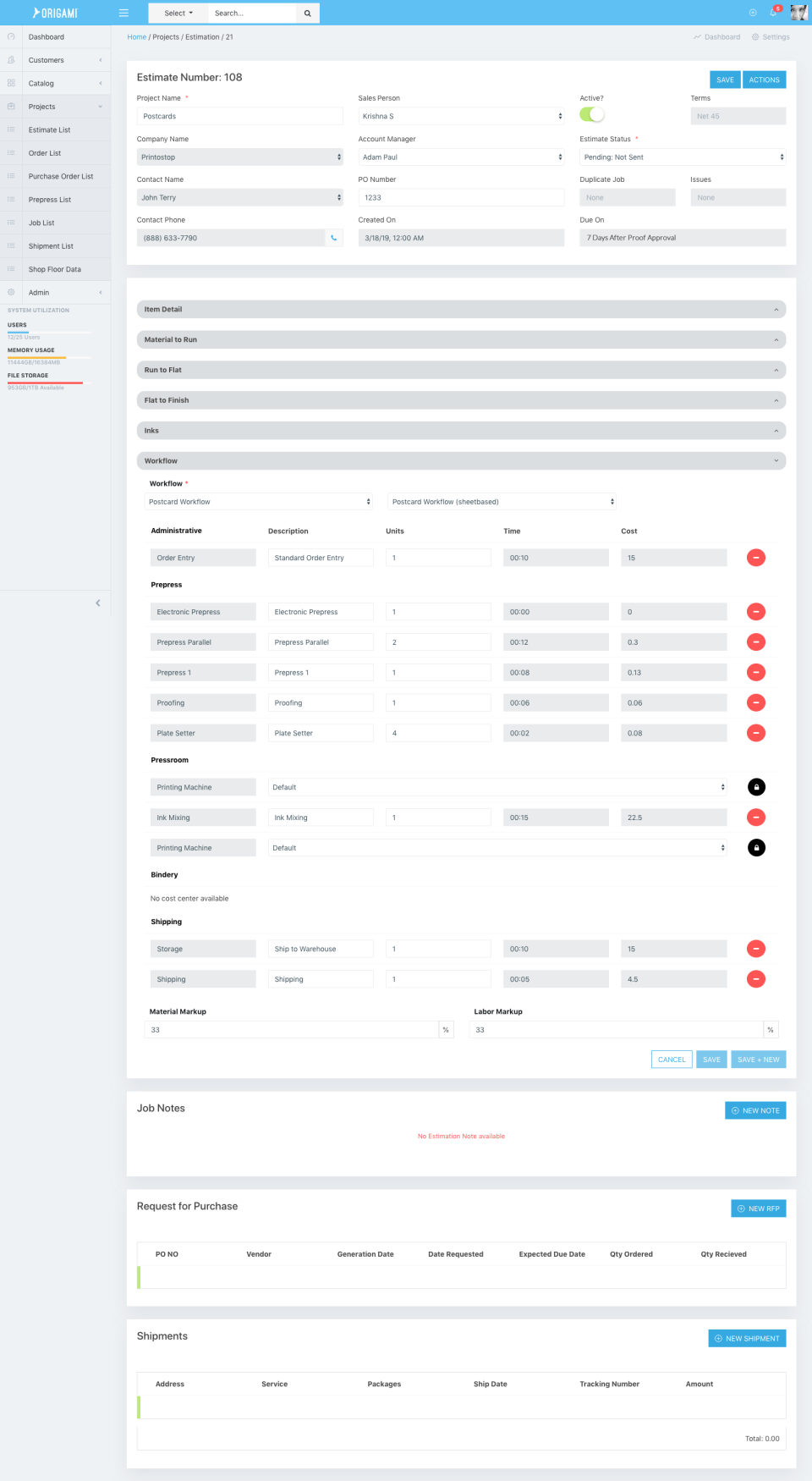812x1481 pixels.
Task: Click the Project Name input field
Action: [240, 116]
